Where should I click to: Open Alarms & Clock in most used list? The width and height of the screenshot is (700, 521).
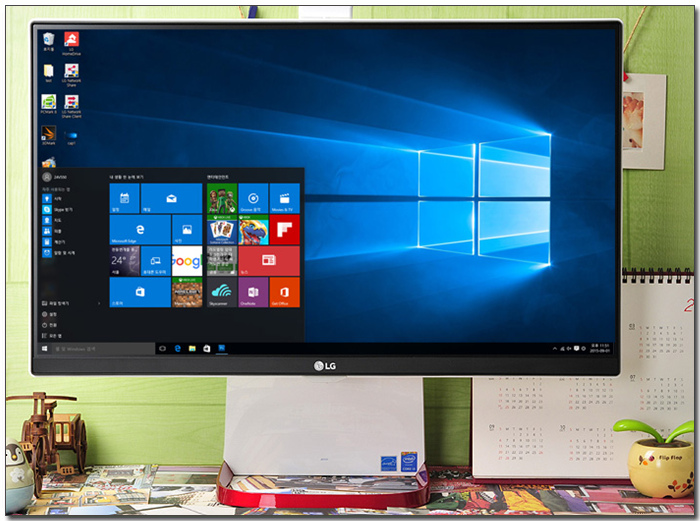point(58,253)
